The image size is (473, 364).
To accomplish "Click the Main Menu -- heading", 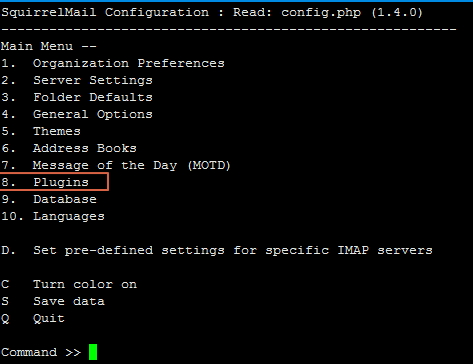I will click(49, 46).
